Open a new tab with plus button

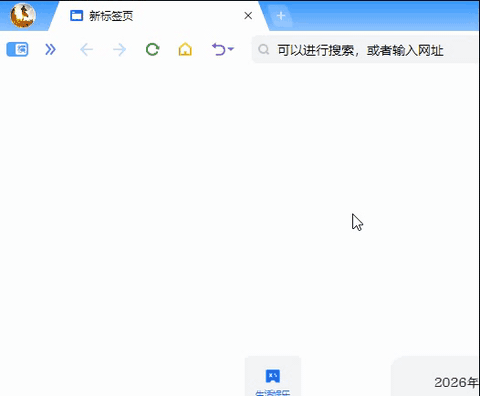(x=281, y=16)
